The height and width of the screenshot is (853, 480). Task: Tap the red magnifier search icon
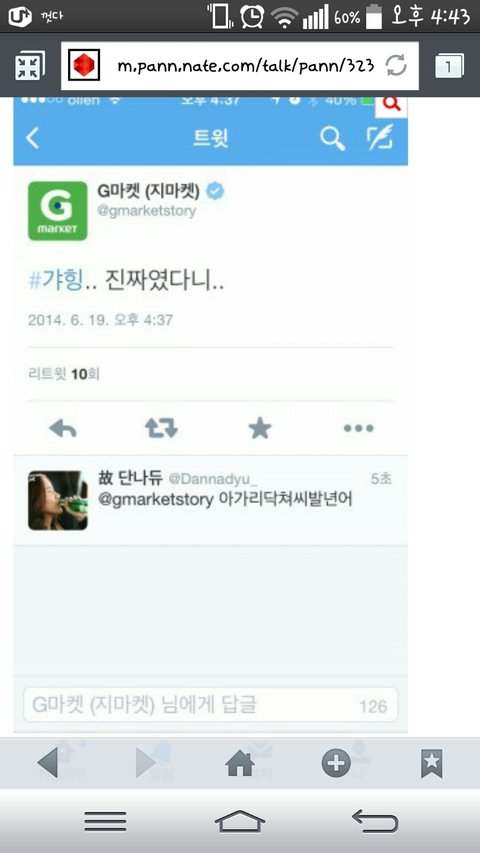[x=392, y=104]
